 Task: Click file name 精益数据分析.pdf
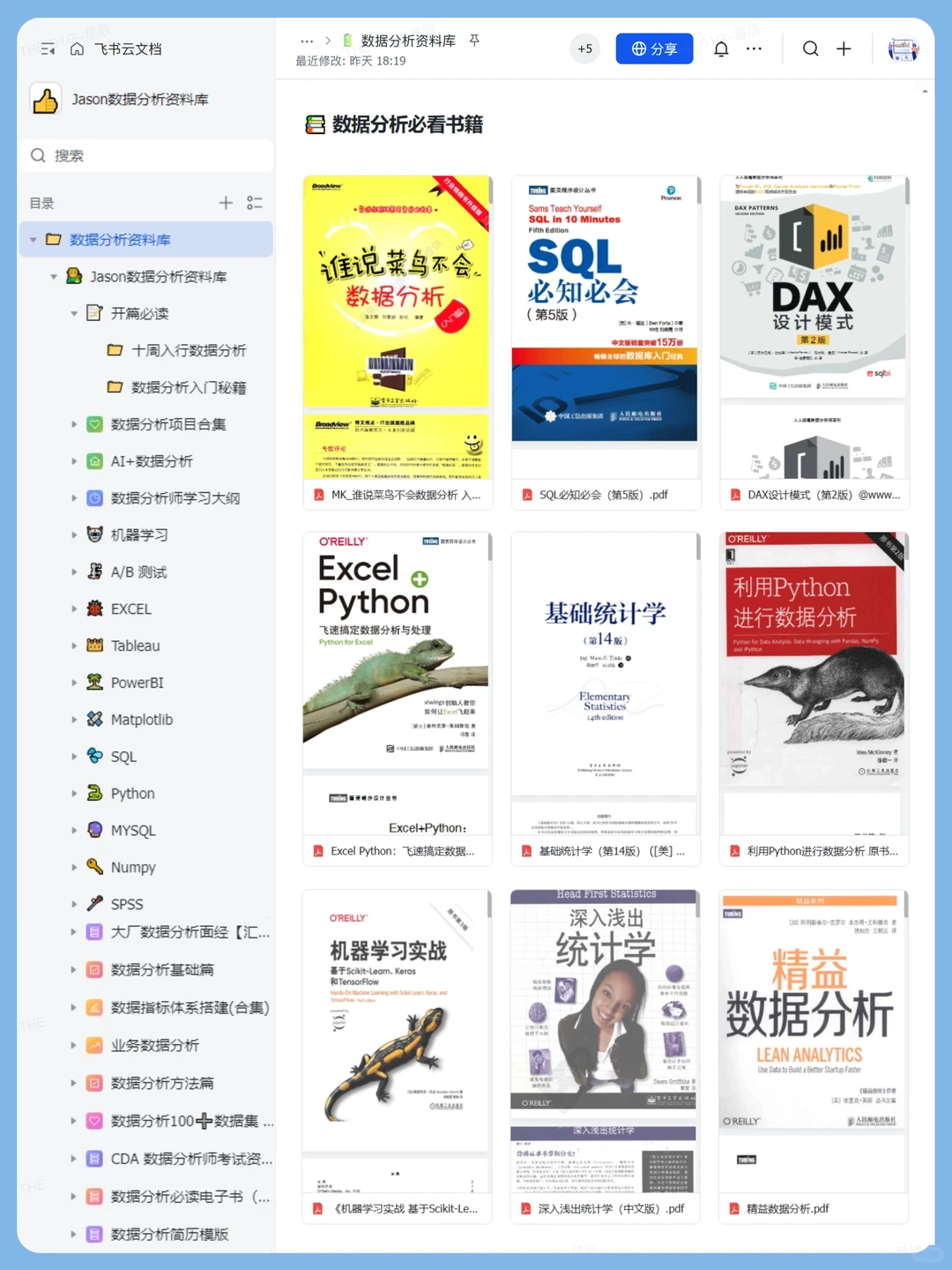(788, 1209)
